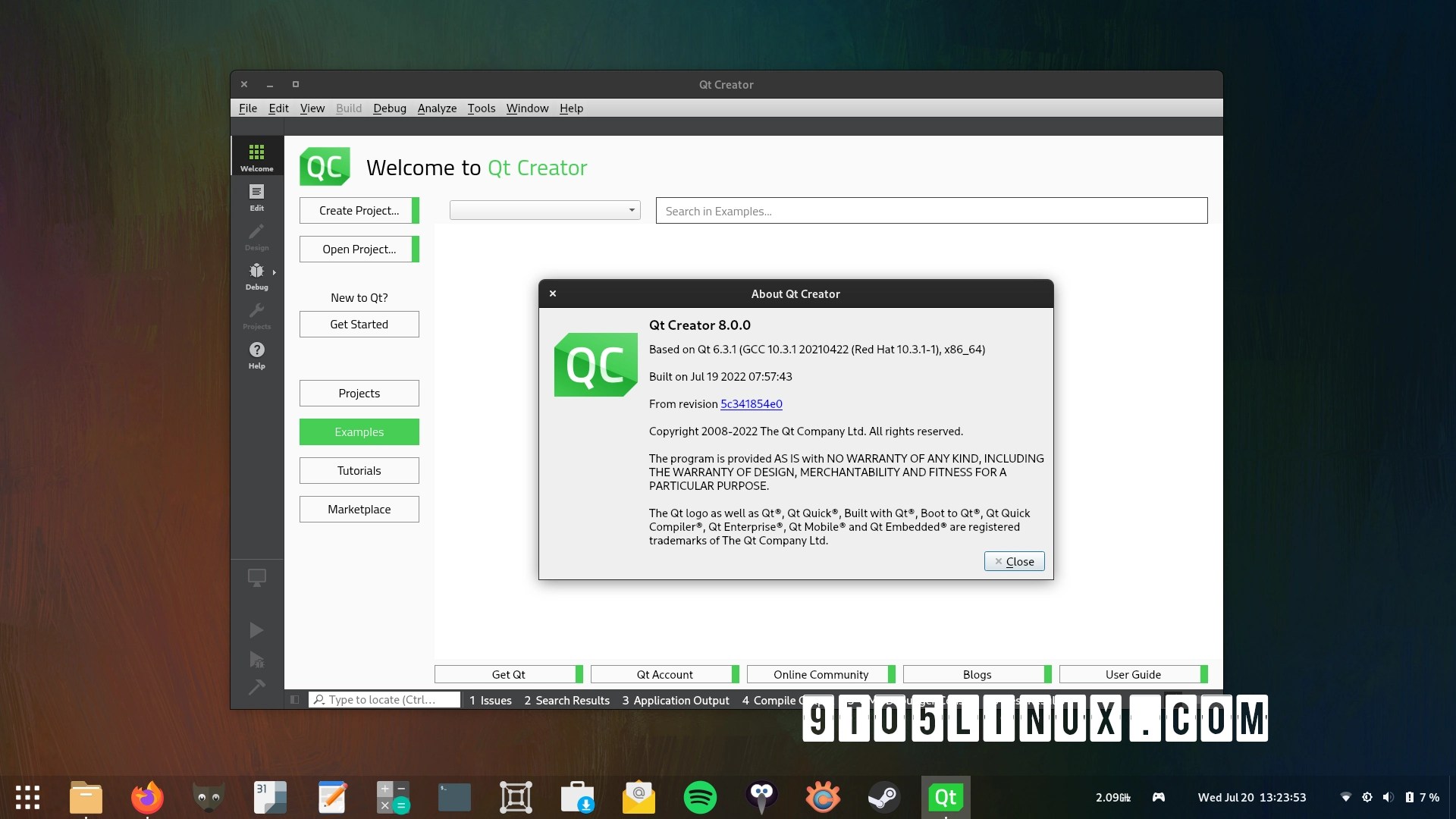The height and width of the screenshot is (819, 1456).
Task: Toggle the sidebar visibility control near locator
Action: coord(295,699)
